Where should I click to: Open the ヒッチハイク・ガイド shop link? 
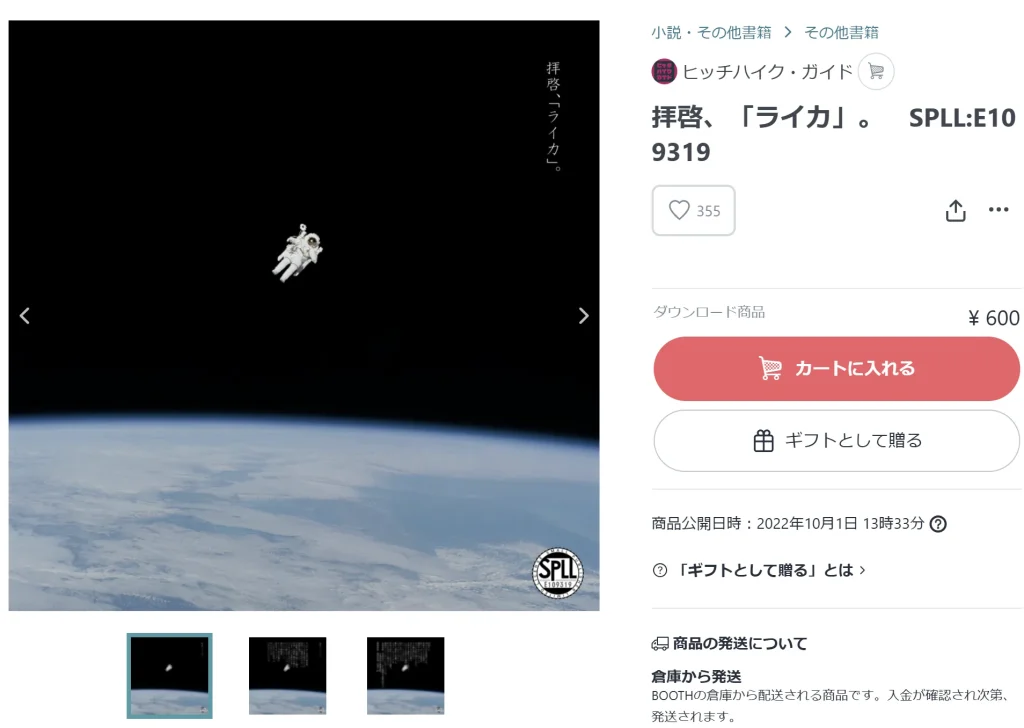tap(767, 72)
